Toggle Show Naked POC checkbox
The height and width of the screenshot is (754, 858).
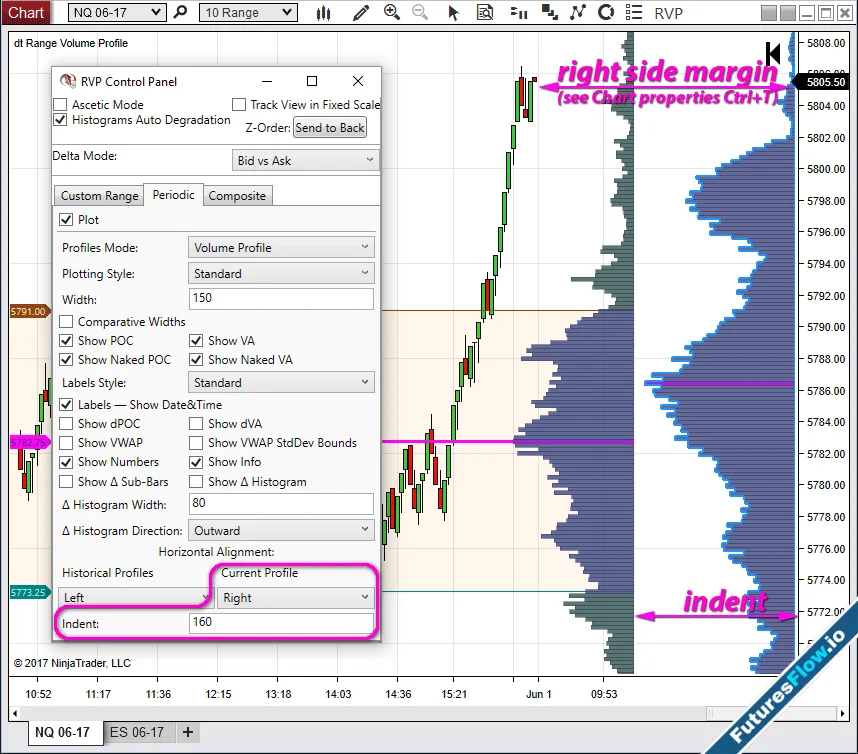coord(66,360)
